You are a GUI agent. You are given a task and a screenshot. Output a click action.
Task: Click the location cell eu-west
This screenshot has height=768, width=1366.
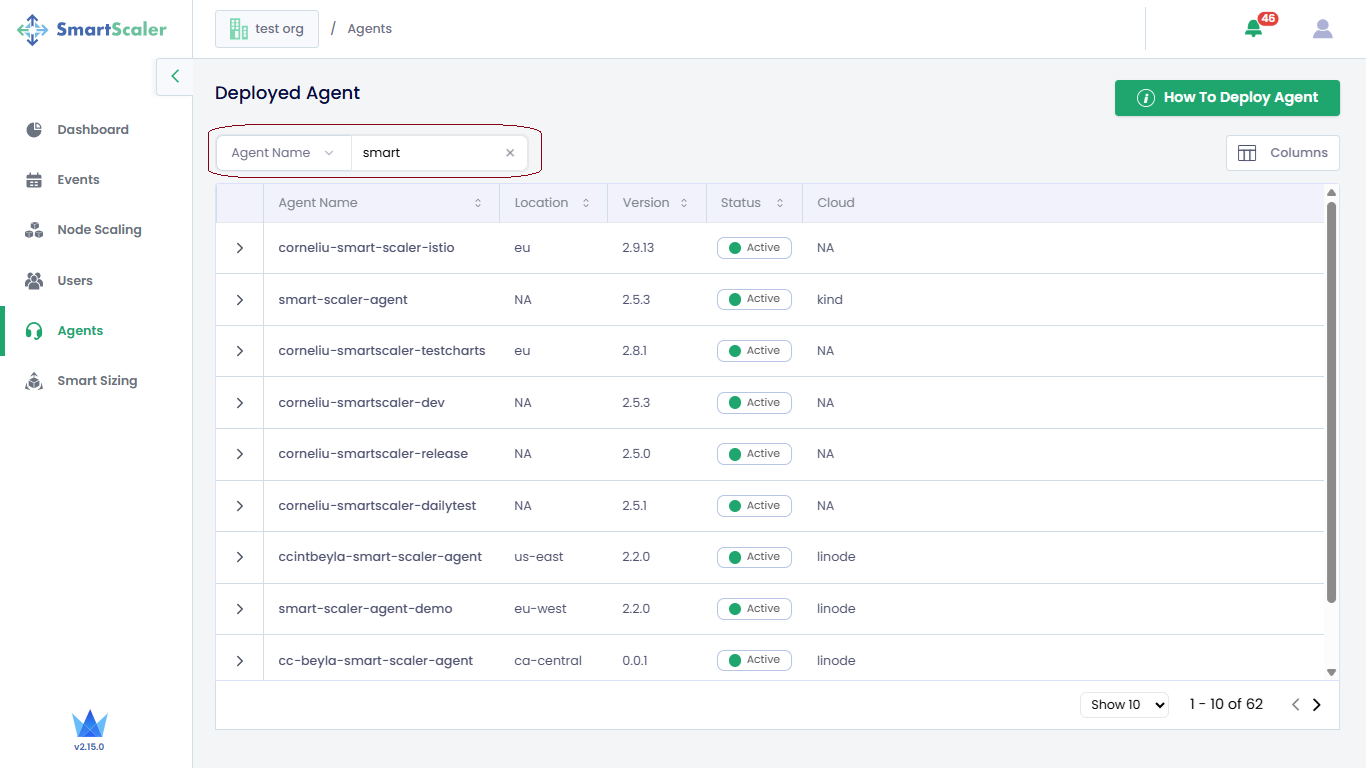540,609
